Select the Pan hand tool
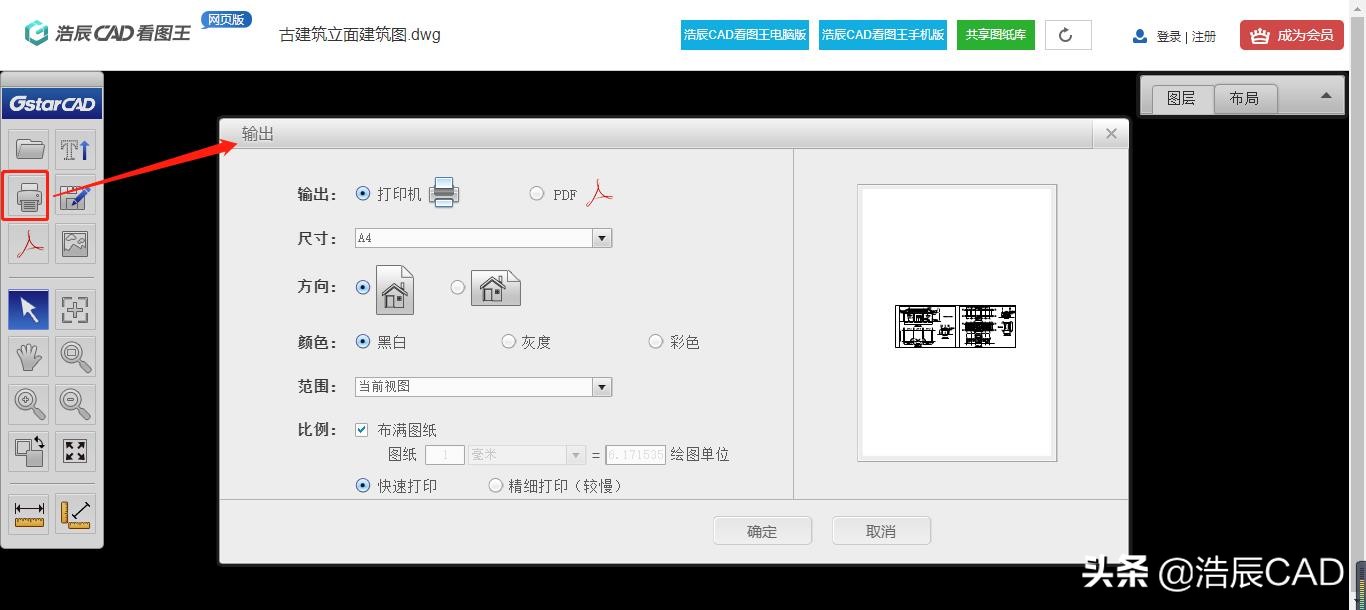Viewport: 1366px width, 610px height. (29, 357)
